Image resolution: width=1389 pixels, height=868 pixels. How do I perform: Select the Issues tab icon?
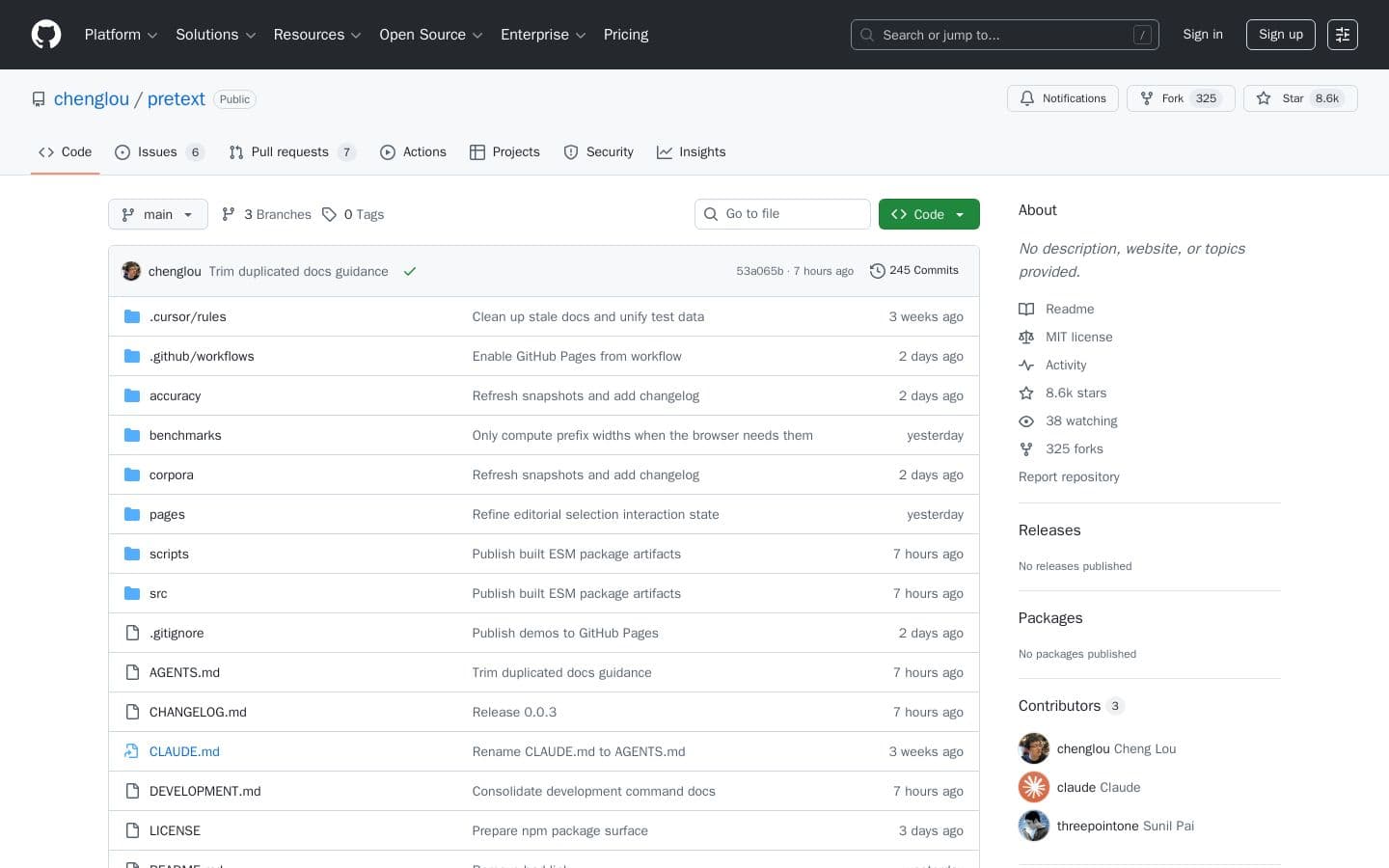click(x=123, y=152)
